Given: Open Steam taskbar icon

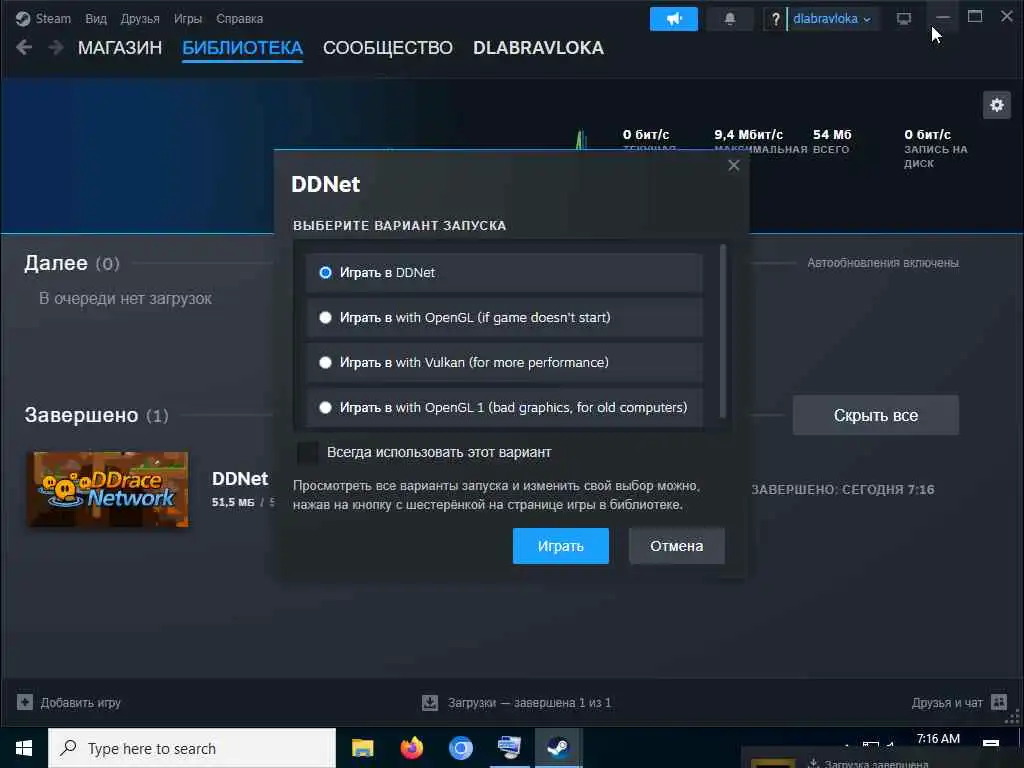Looking at the screenshot, I should (558, 748).
